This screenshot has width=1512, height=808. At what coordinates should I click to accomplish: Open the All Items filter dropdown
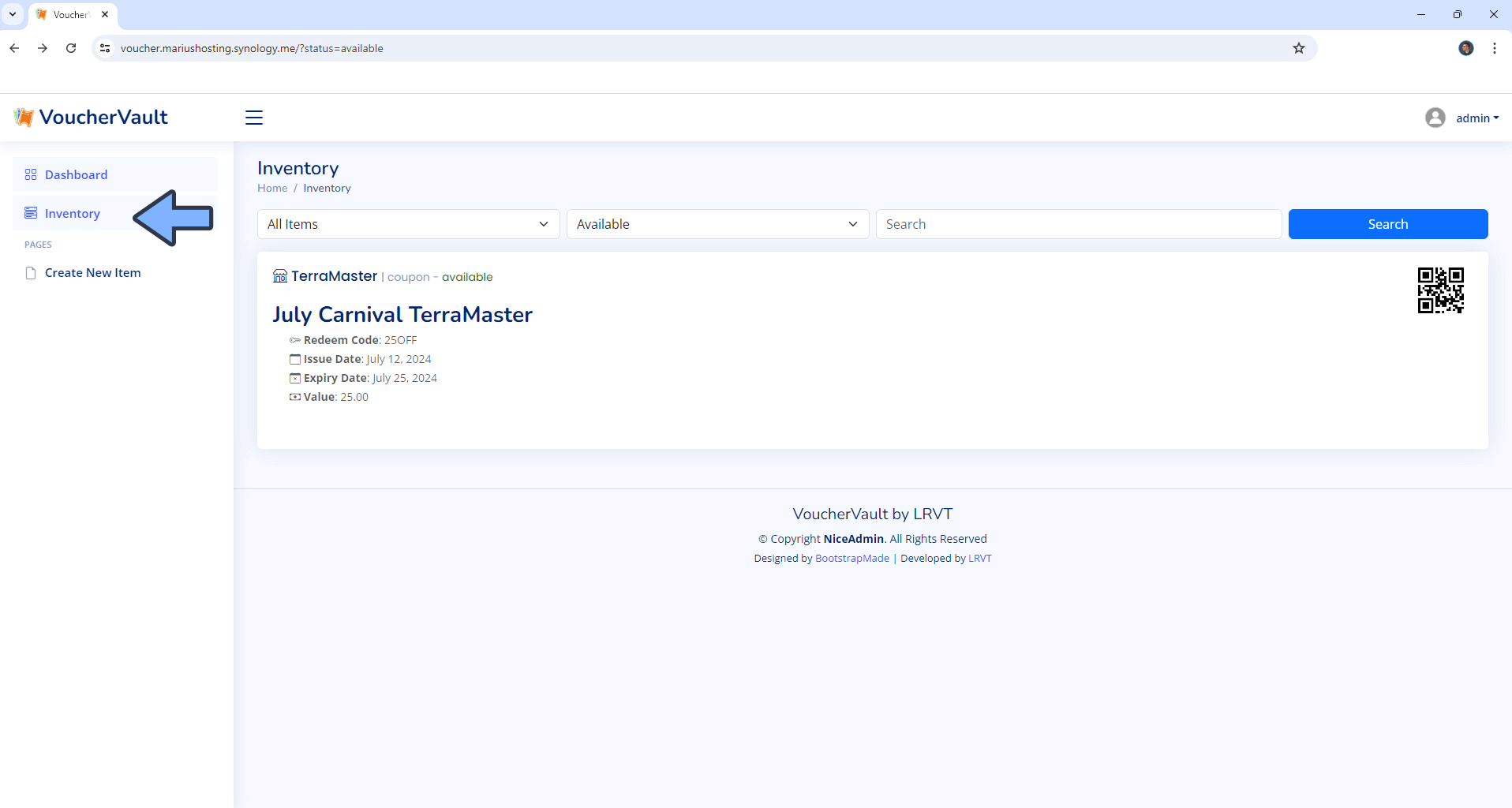point(409,224)
